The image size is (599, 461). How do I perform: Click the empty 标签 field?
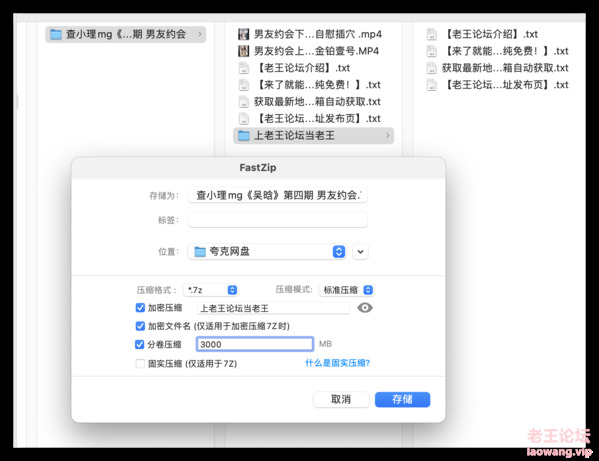pyautogui.click(x=278, y=220)
